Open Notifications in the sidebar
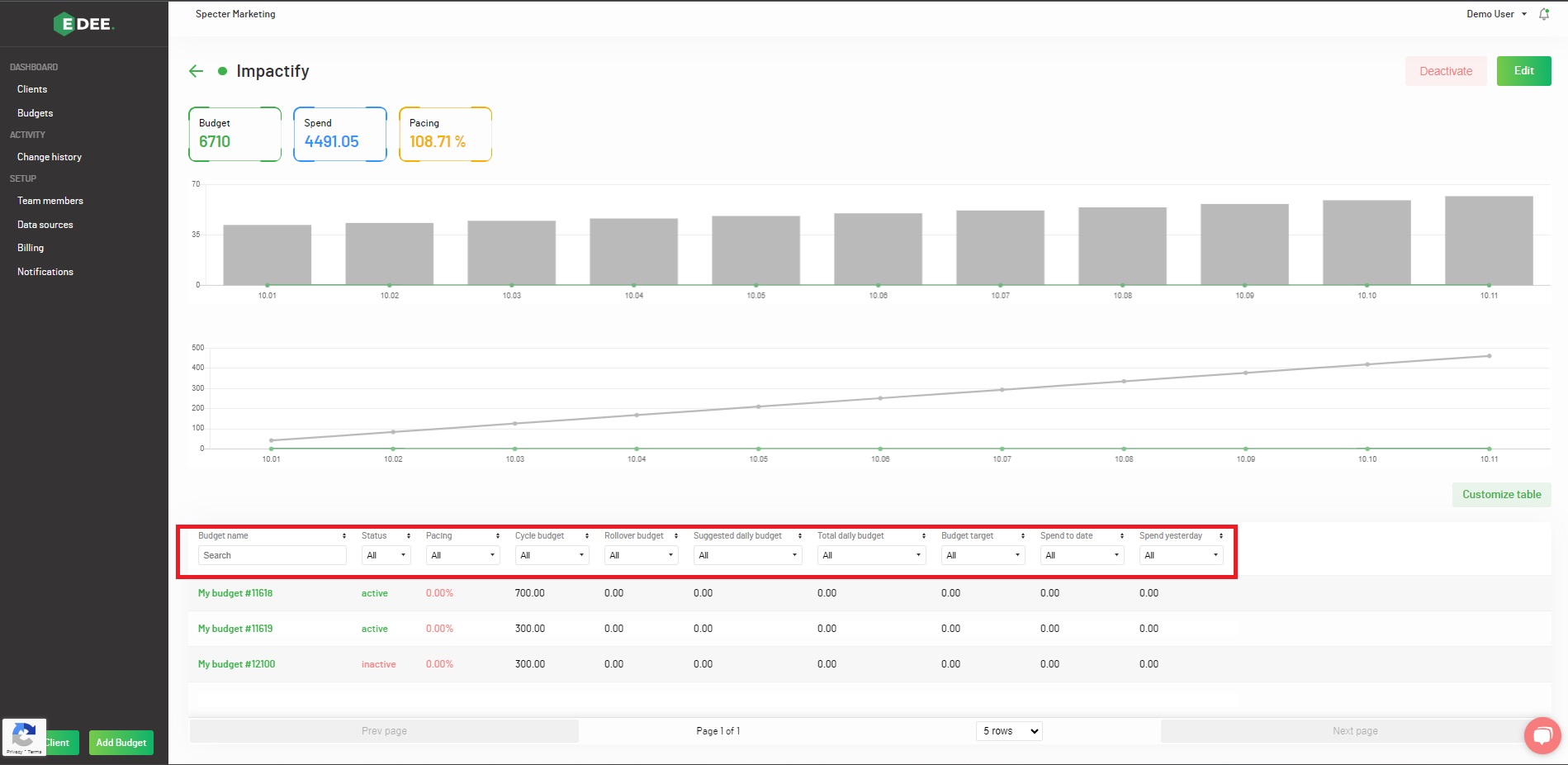Screen dimensions: 1568x765 pos(45,272)
